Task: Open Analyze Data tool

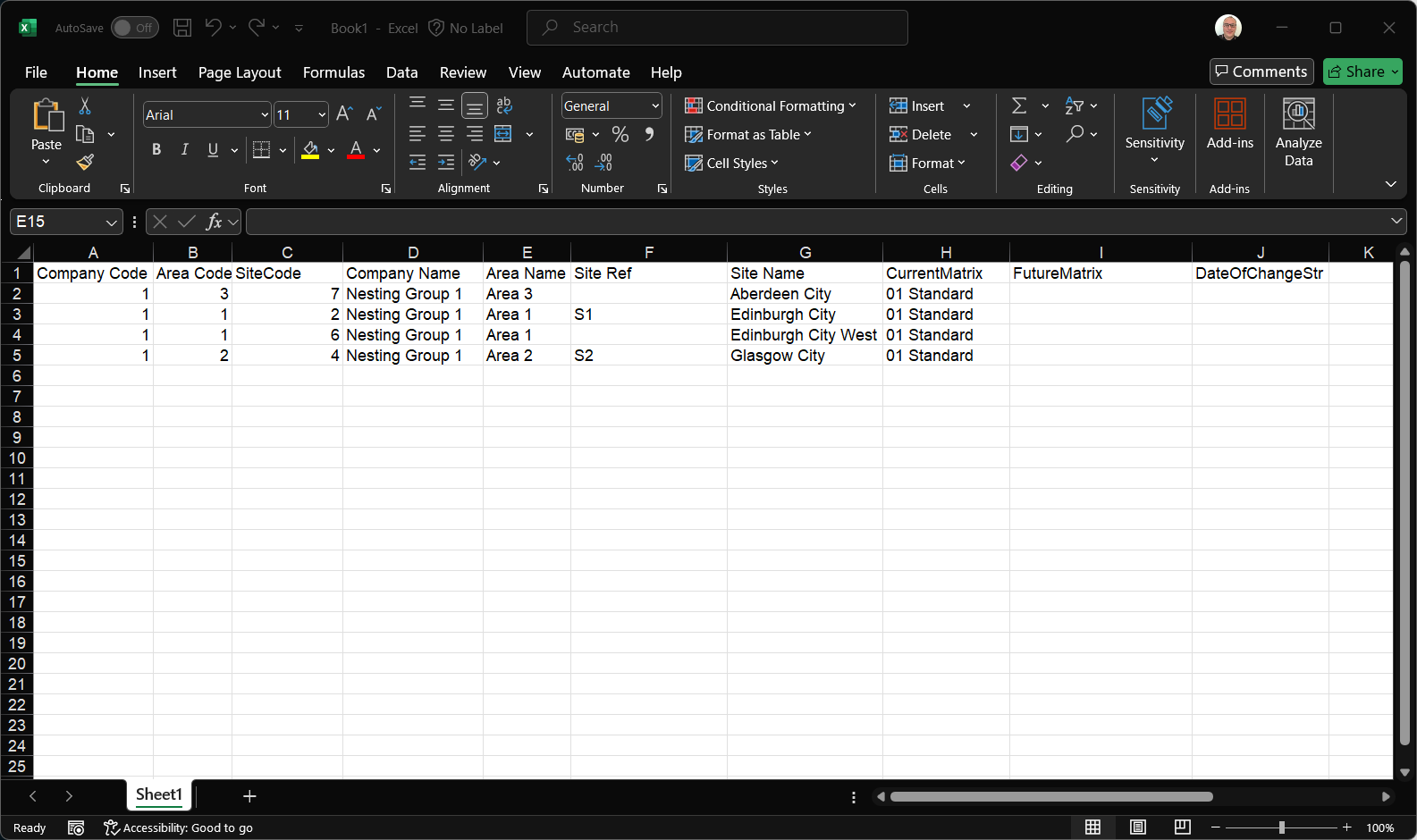Action: (x=1298, y=133)
